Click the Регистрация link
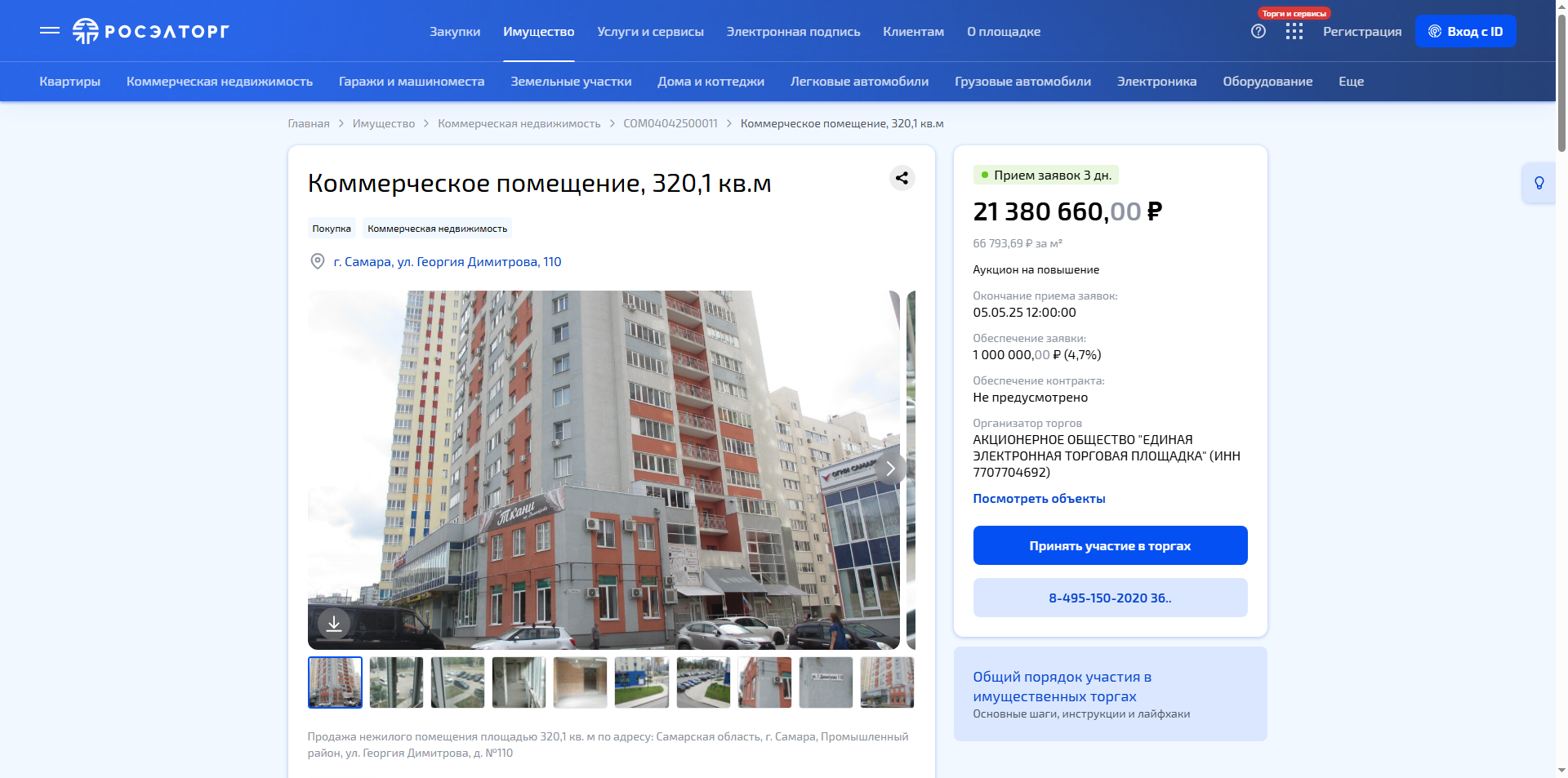1568x778 pixels. click(x=1362, y=32)
